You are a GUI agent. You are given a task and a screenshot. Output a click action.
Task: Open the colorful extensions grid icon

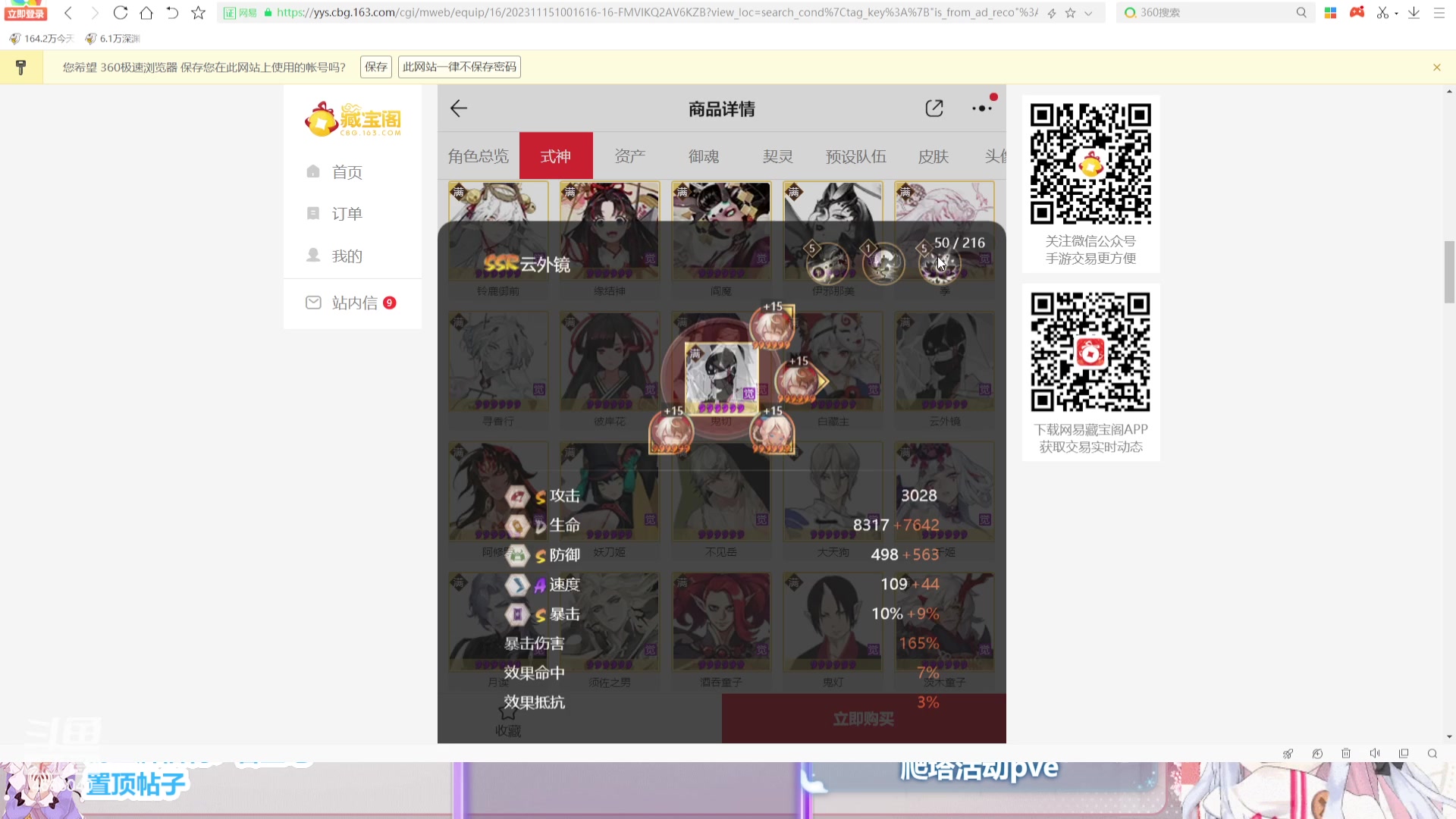click(x=1330, y=13)
